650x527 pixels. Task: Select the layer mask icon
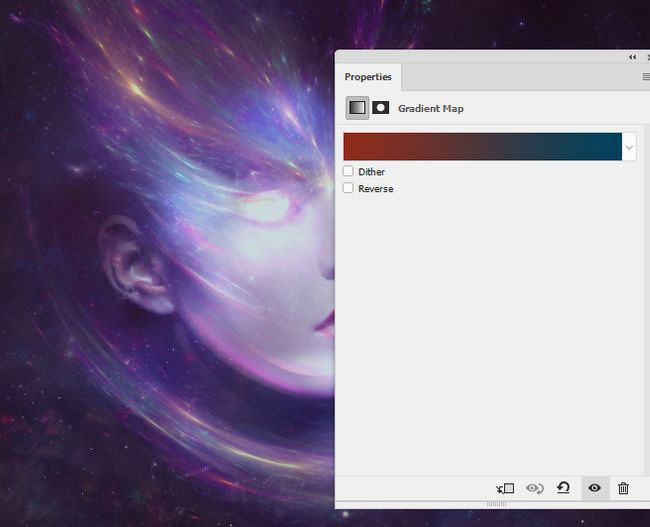[381, 108]
